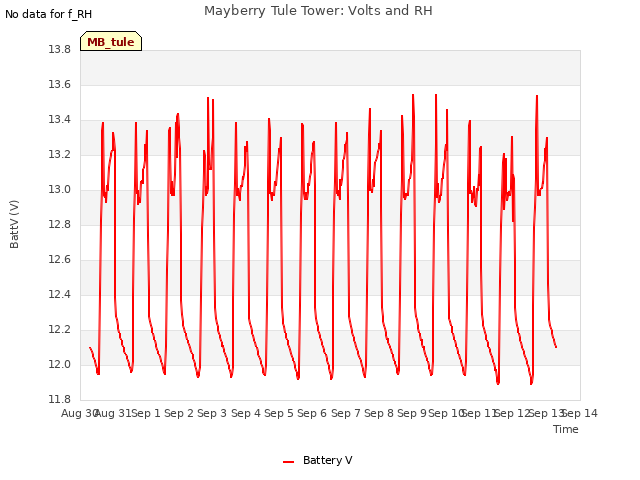Click the Time x-axis label
The height and width of the screenshot is (480, 640).
click(x=565, y=429)
